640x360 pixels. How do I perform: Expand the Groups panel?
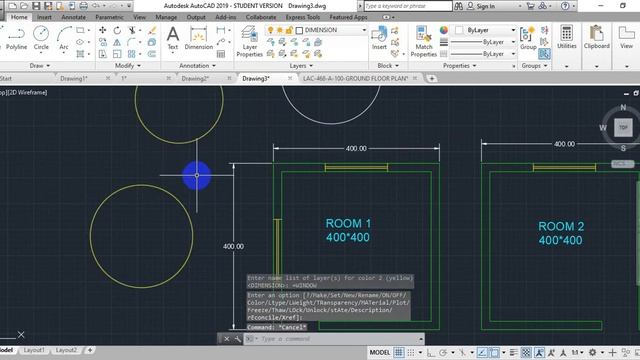pos(534,65)
